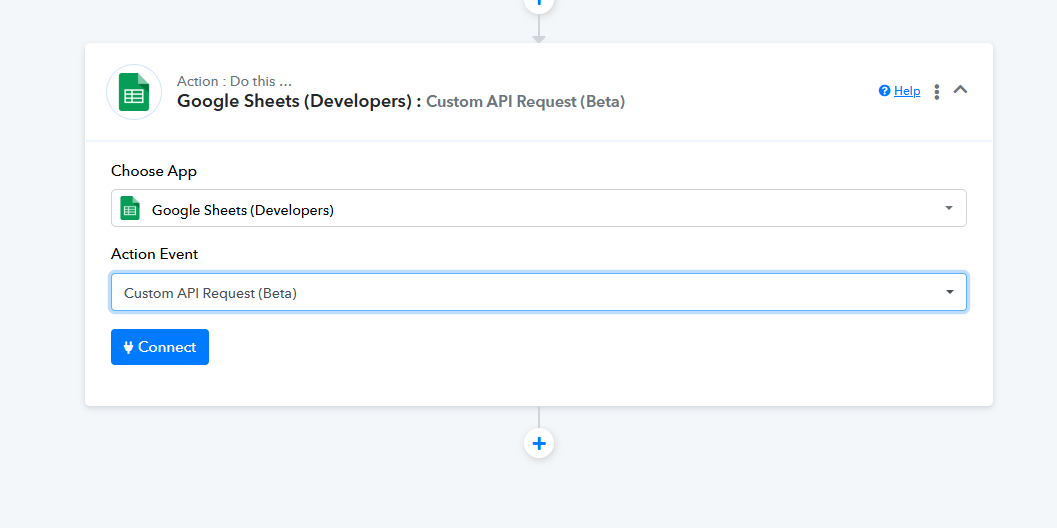This screenshot has width=1057, height=528.
Task: Click the Action Event dropdown caret
Action: point(949,292)
